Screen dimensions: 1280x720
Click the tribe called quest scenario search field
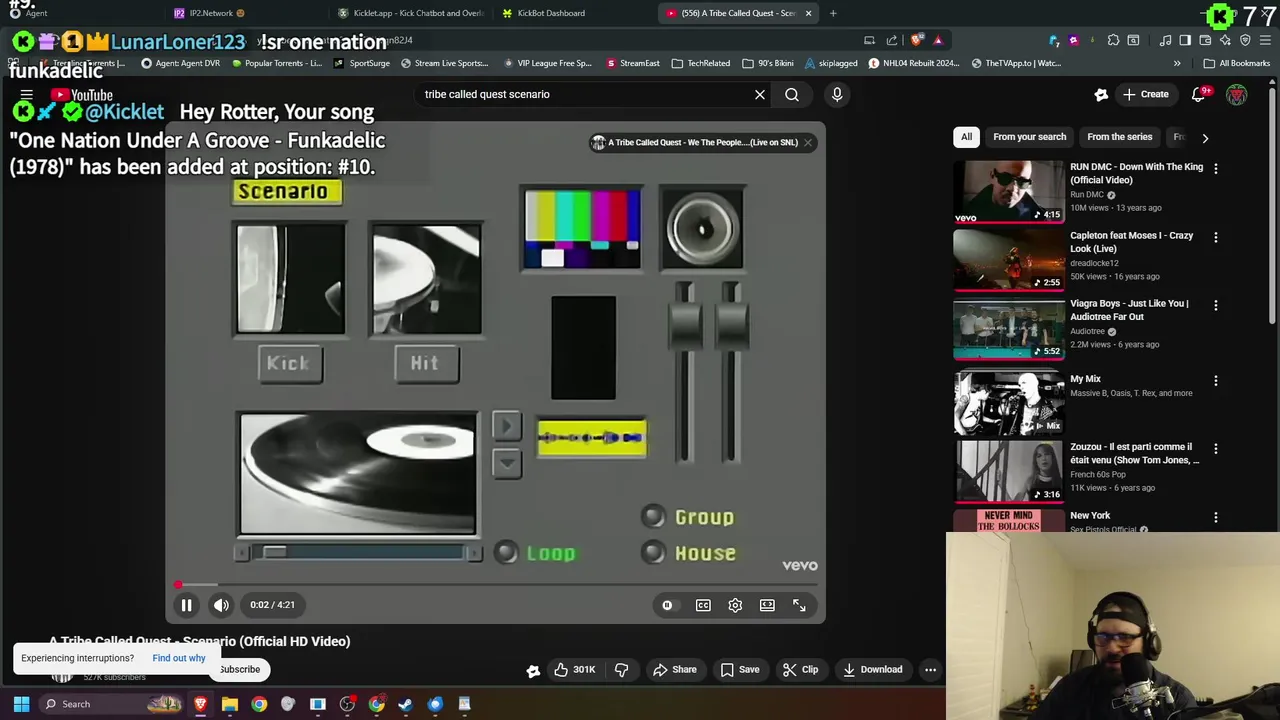pyautogui.click(x=585, y=95)
